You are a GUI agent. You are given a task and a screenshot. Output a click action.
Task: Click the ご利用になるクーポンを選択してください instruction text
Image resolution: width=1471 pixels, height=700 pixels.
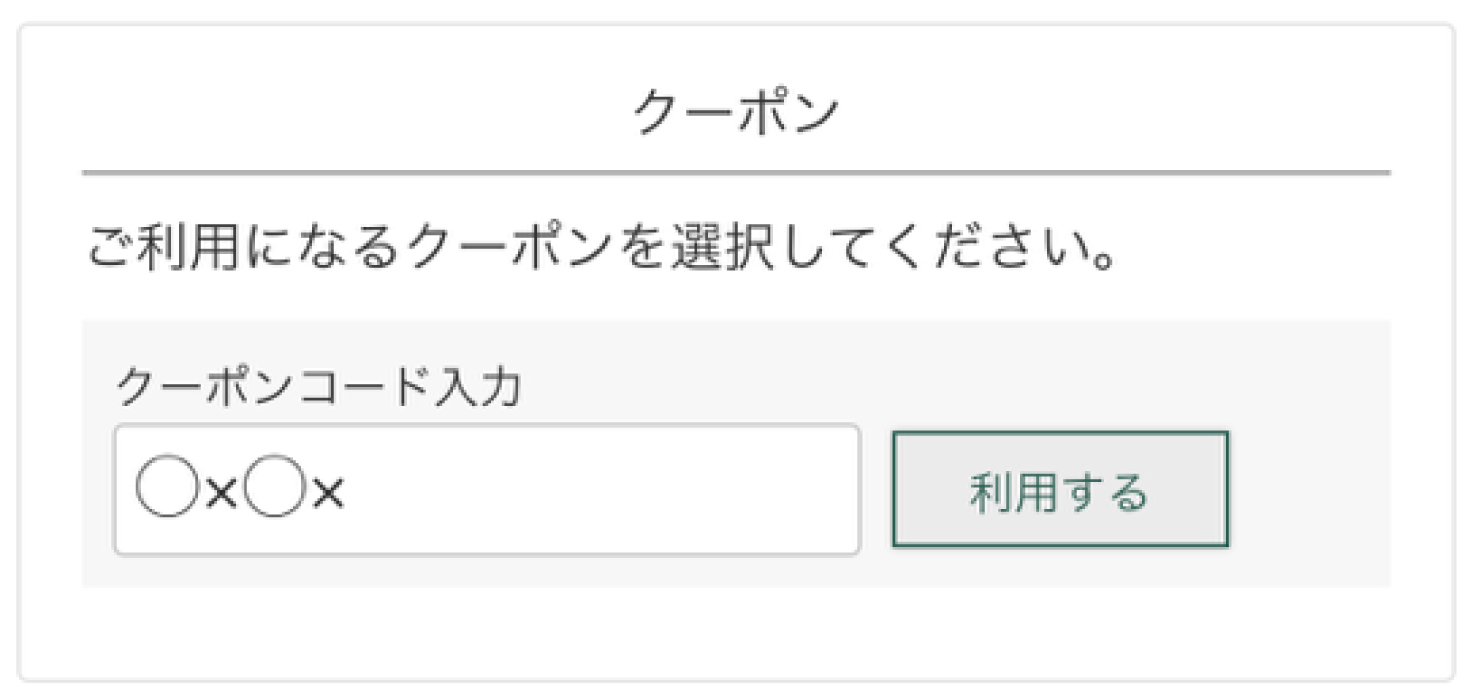pyautogui.click(x=601, y=250)
